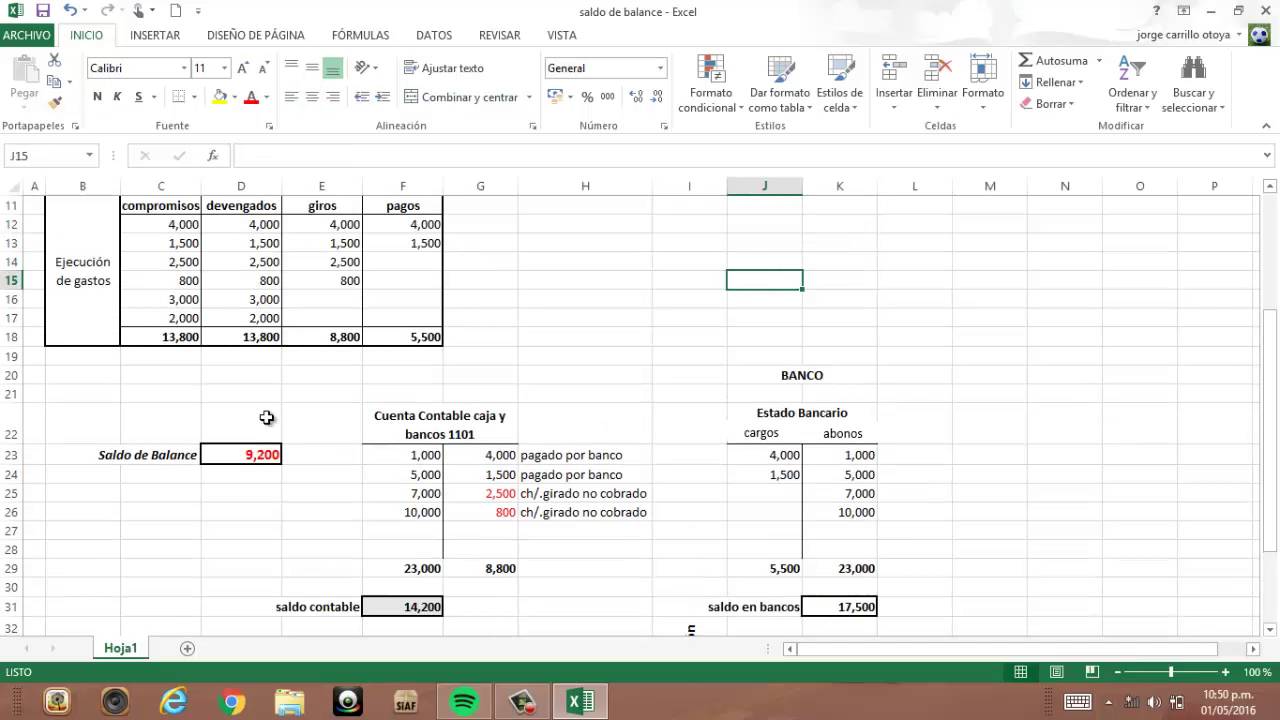Toggle bold (N) formatting
1280x720 pixels.
tap(97, 97)
